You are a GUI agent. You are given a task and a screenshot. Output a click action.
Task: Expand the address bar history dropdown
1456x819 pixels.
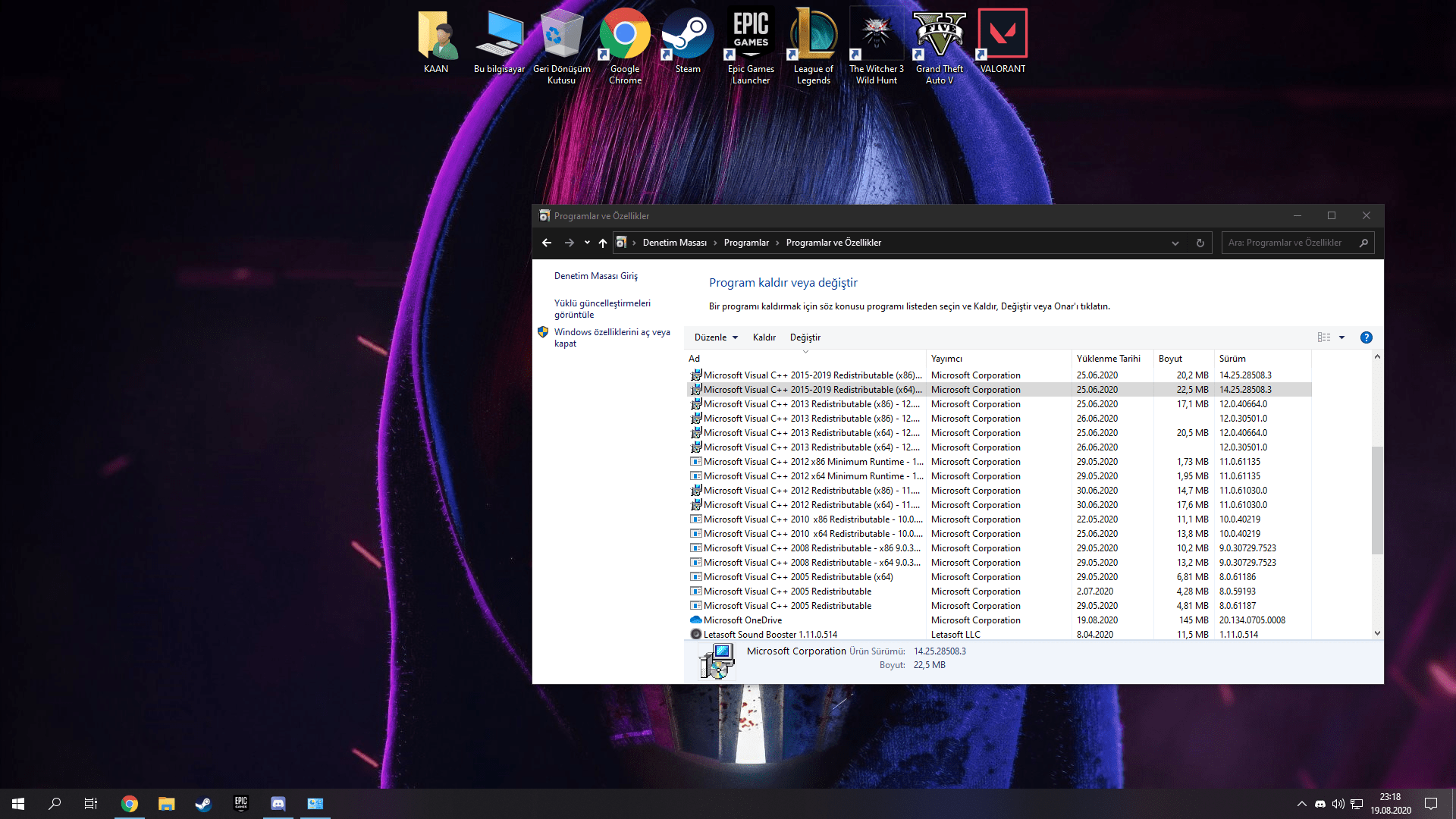pyautogui.click(x=1175, y=243)
